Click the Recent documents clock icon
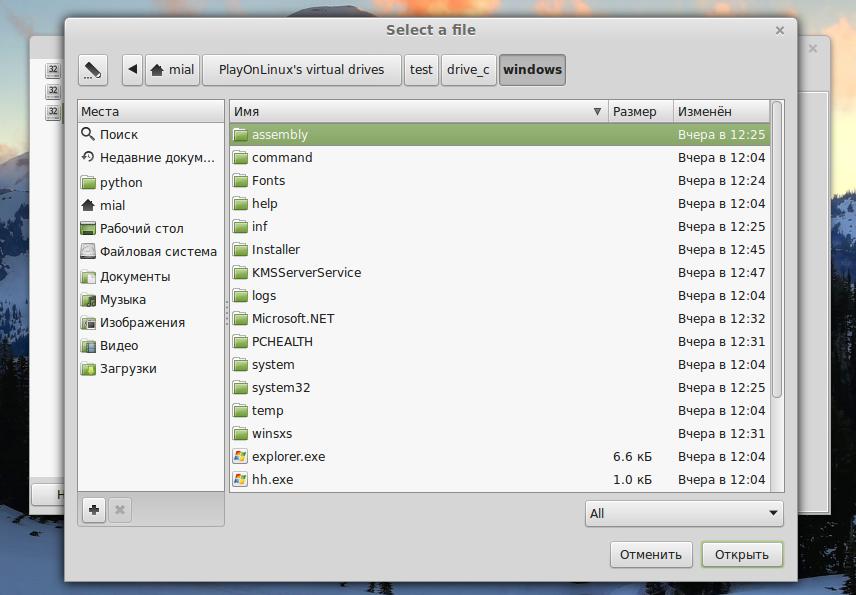This screenshot has width=856, height=595. point(88,157)
